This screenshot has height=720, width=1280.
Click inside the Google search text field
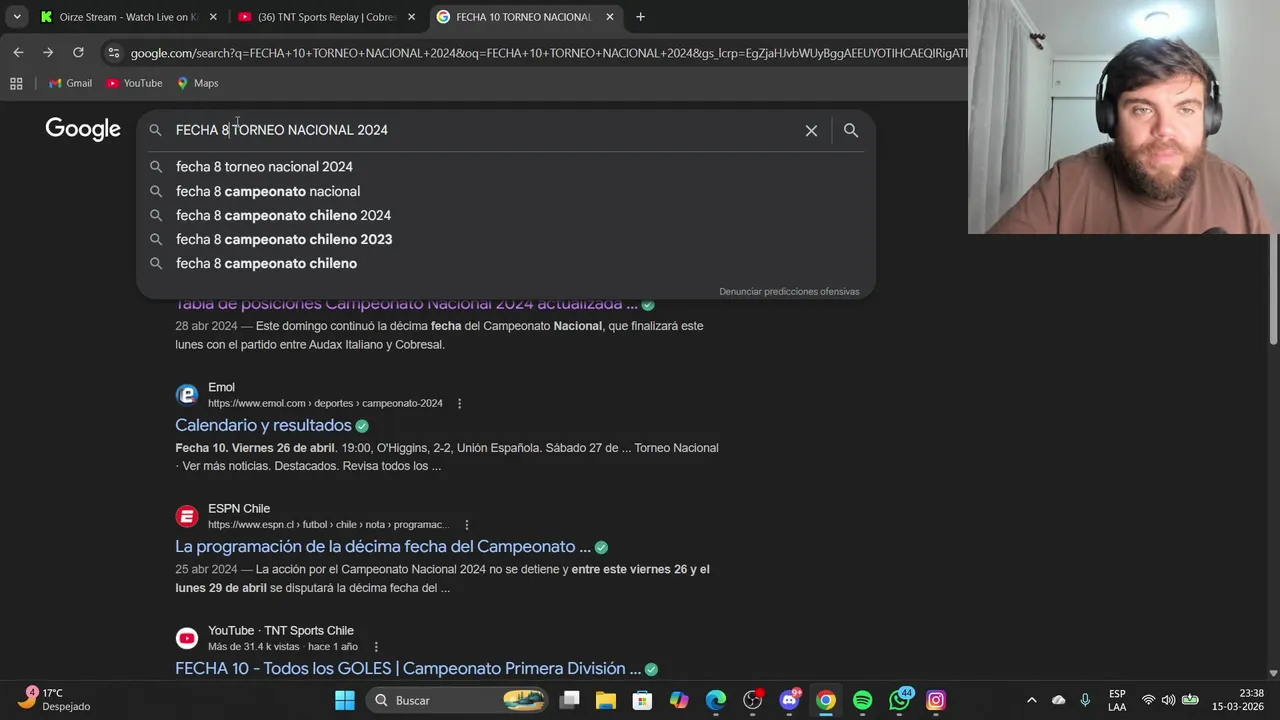[485, 130]
